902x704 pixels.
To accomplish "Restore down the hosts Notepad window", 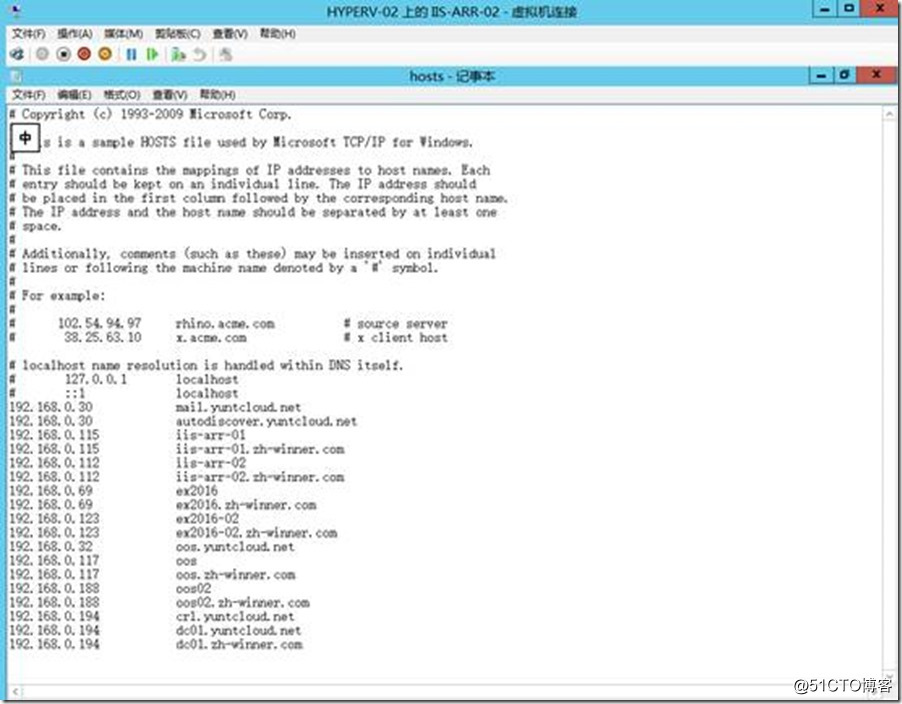I will (844, 75).
